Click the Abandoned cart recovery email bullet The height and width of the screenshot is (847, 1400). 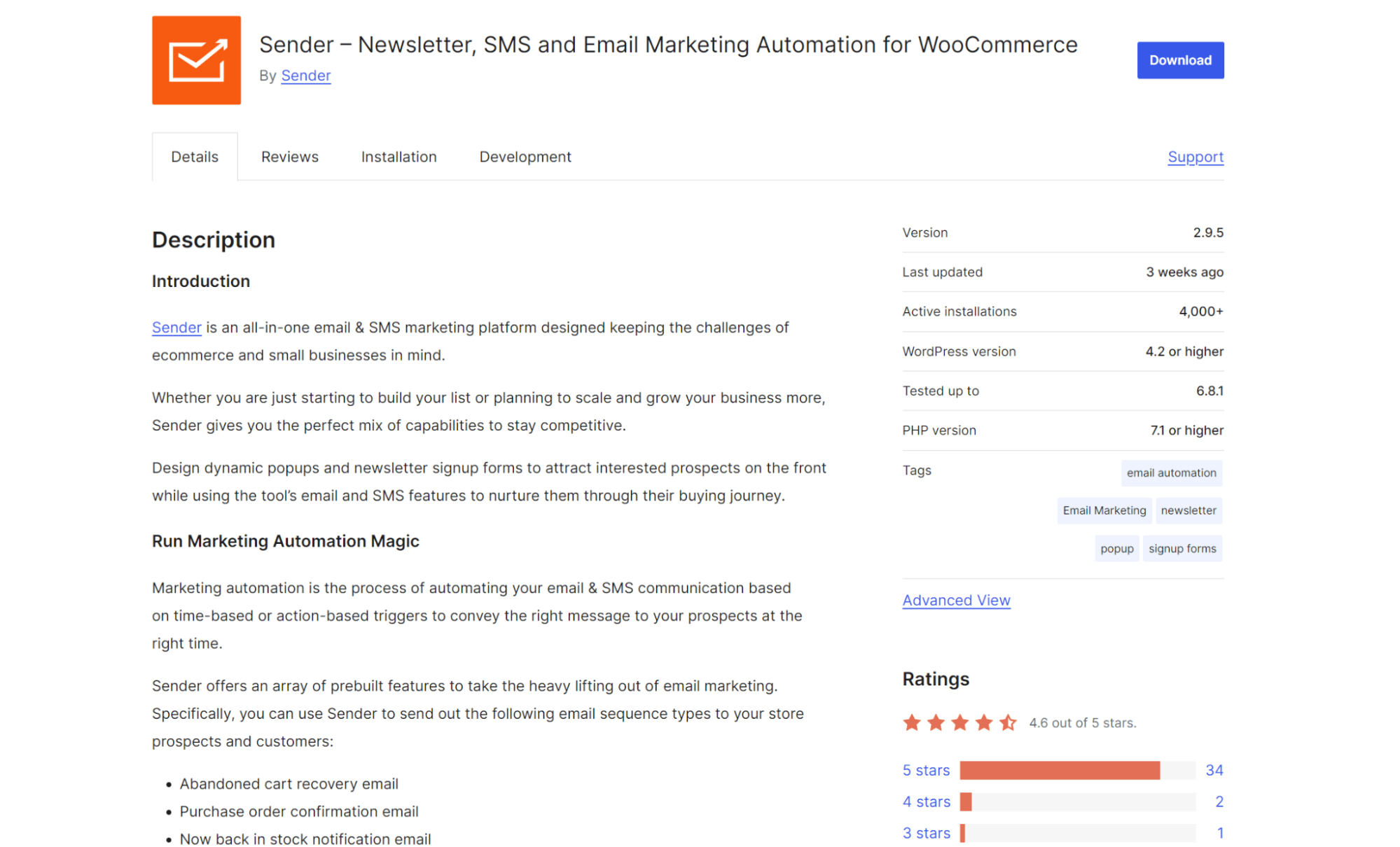(x=289, y=784)
